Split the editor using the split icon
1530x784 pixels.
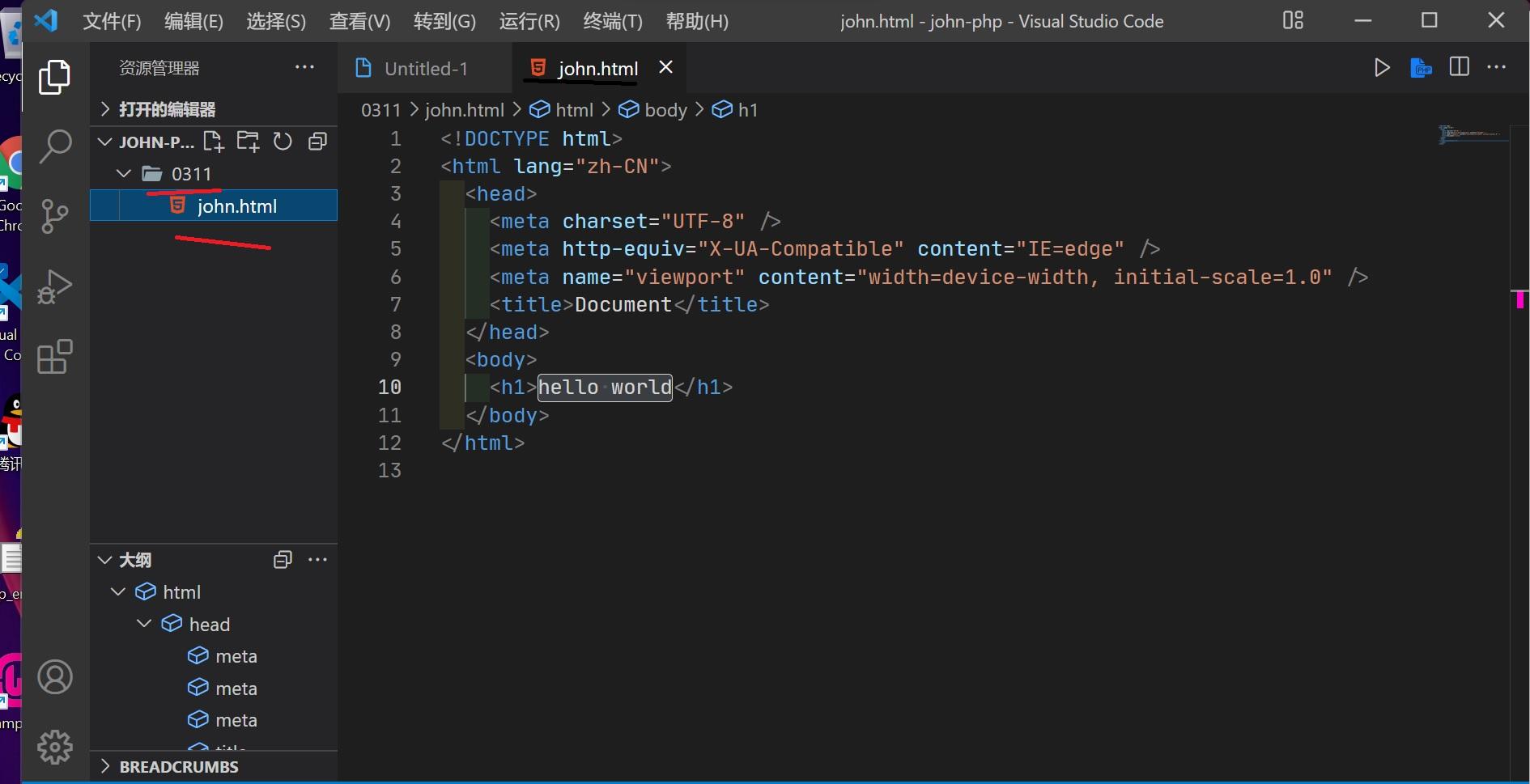click(1460, 68)
